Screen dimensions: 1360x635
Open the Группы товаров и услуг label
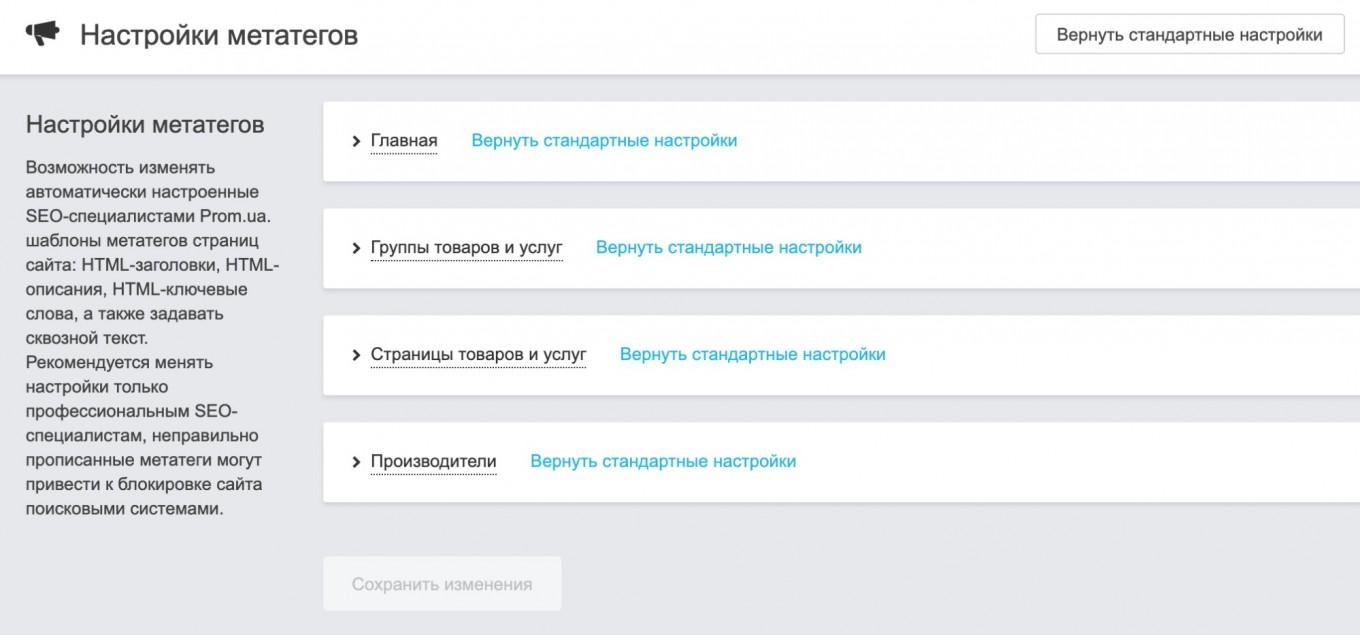(x=466, y=248)
